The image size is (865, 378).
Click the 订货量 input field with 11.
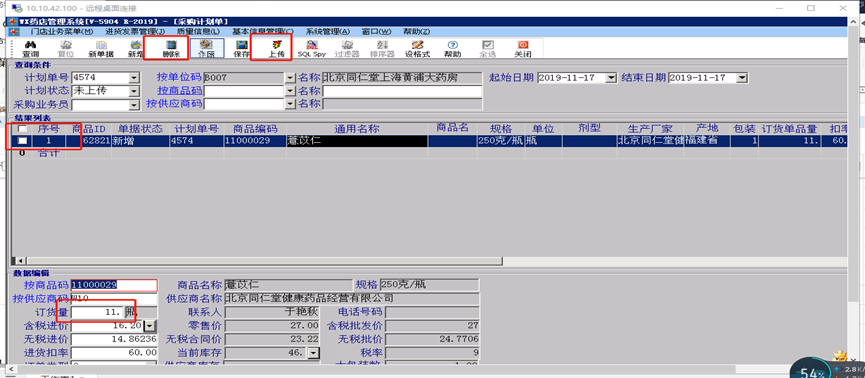tap(97, 312)
